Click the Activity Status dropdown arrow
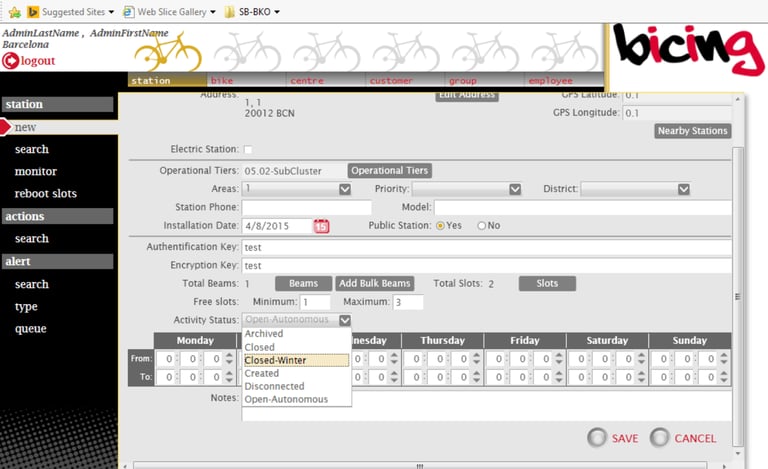Screen dimensions: 768x469 345,320
